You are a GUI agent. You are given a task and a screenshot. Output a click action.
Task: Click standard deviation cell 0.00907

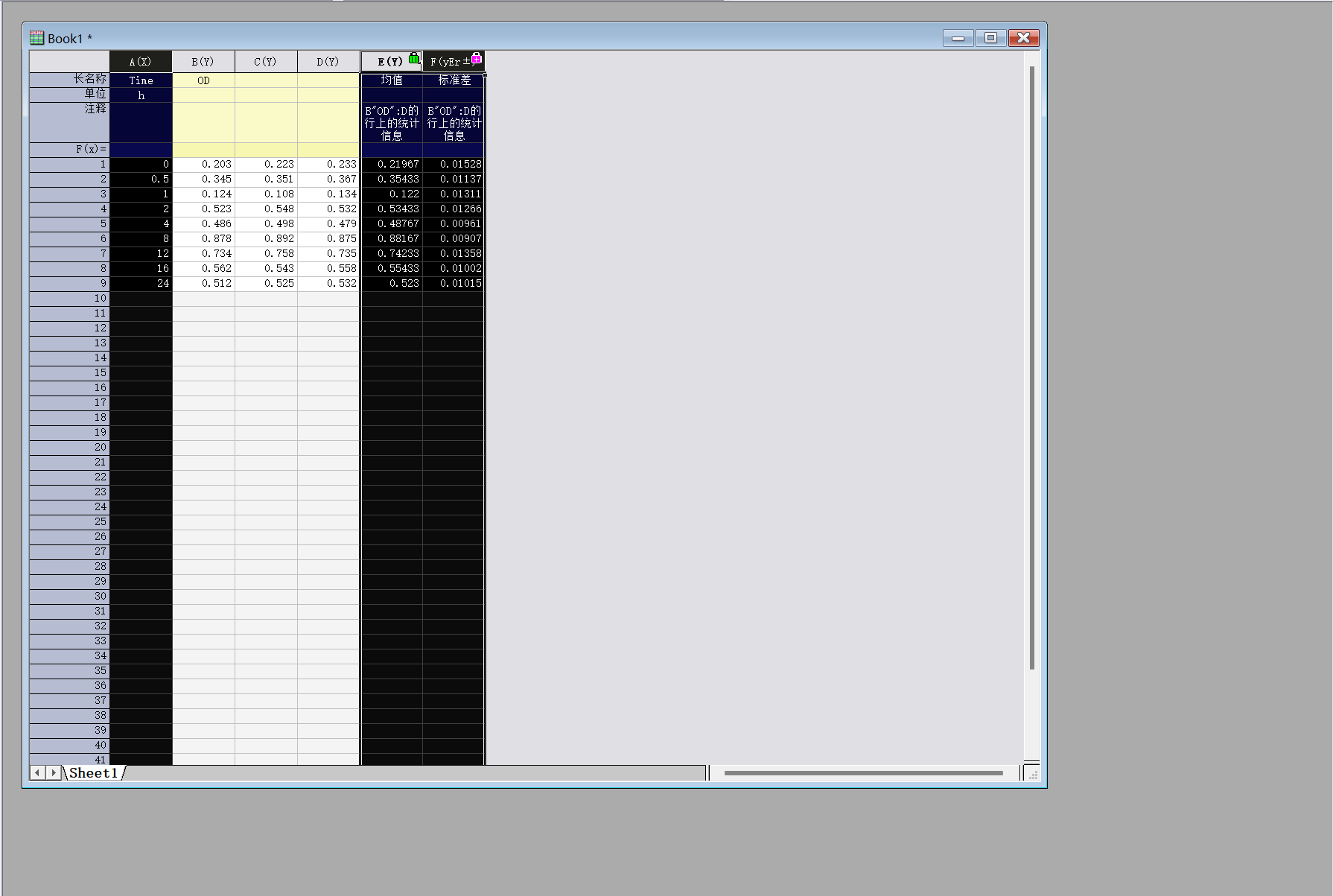454,239
